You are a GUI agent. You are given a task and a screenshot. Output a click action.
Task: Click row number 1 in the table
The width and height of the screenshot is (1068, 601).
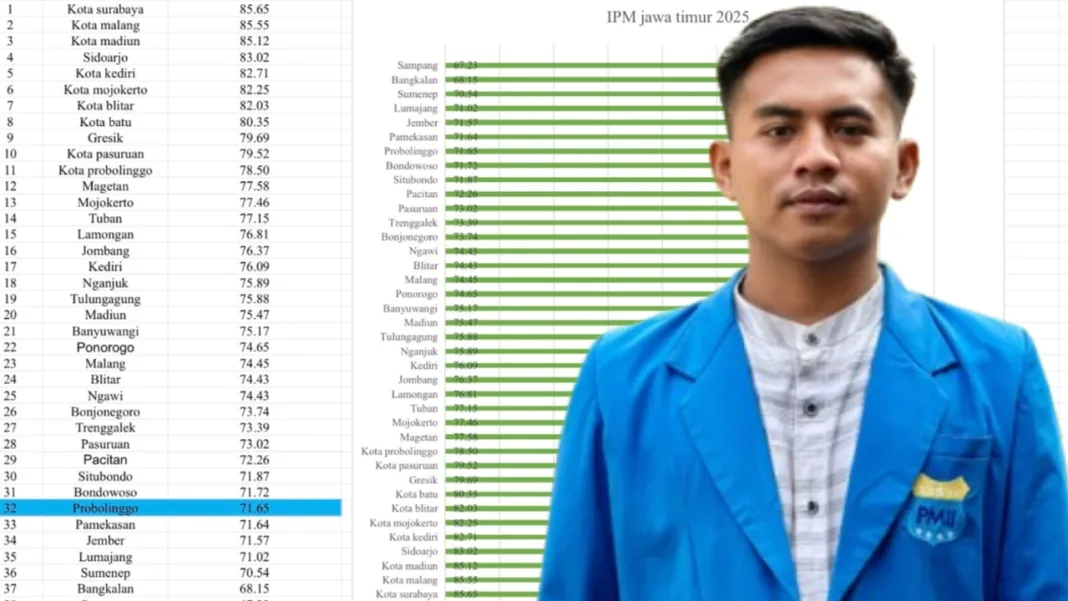pyautogui.click(x=10, y=9)
